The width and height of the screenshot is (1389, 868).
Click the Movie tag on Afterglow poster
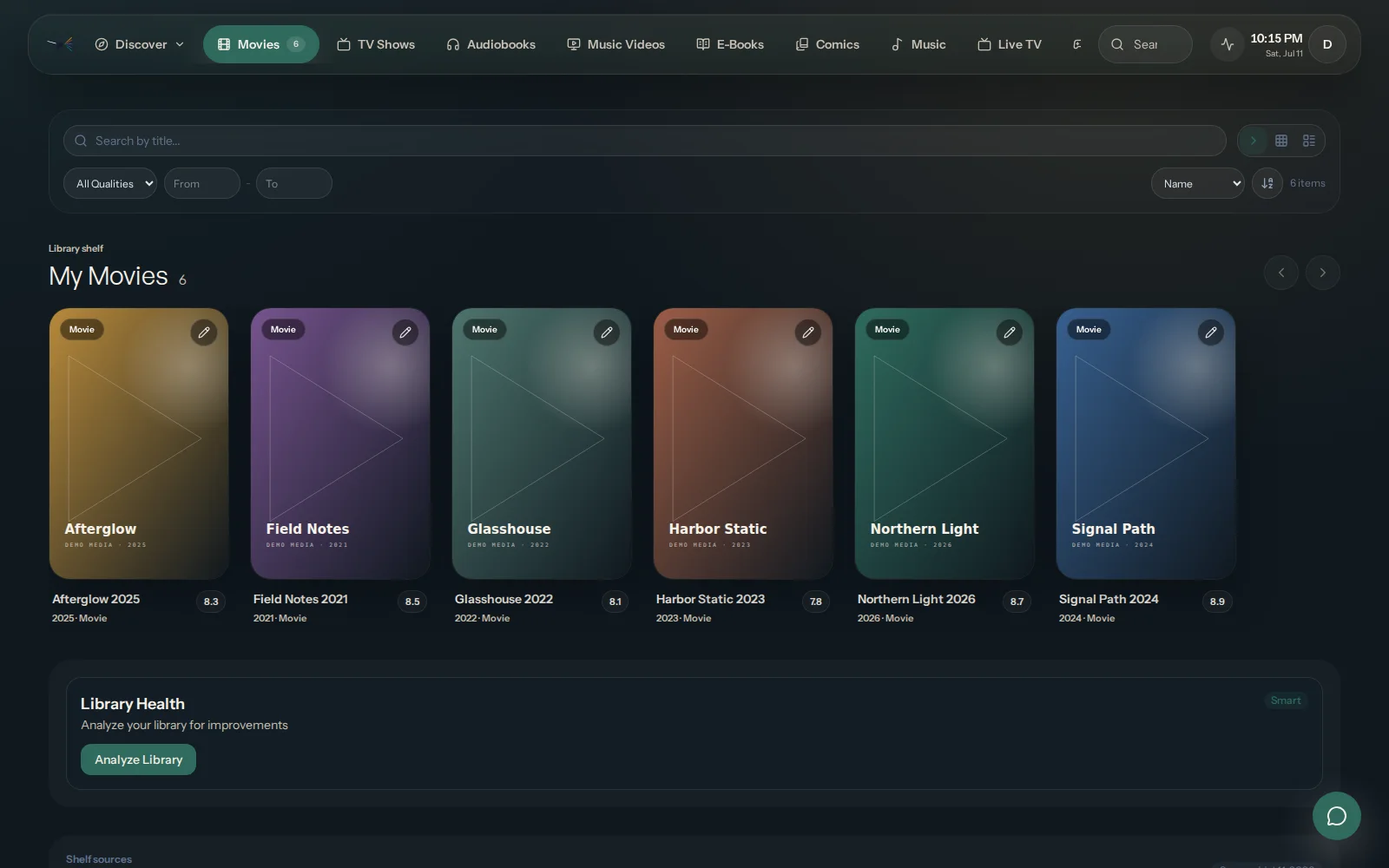click(x=82, y=330)
